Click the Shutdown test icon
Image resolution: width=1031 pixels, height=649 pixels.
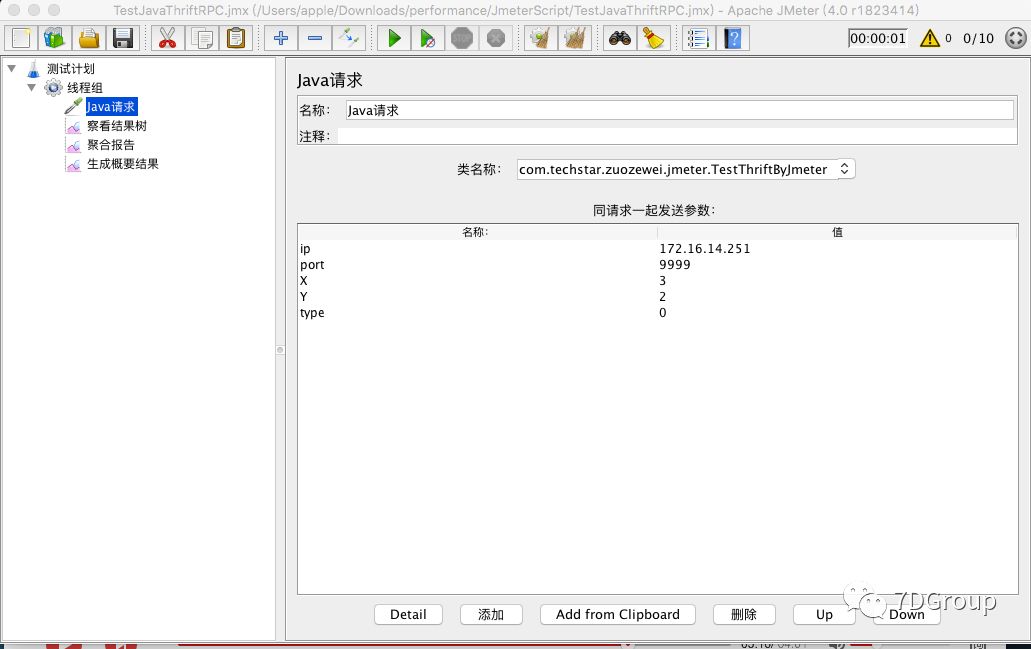click(x=496, y=38)
